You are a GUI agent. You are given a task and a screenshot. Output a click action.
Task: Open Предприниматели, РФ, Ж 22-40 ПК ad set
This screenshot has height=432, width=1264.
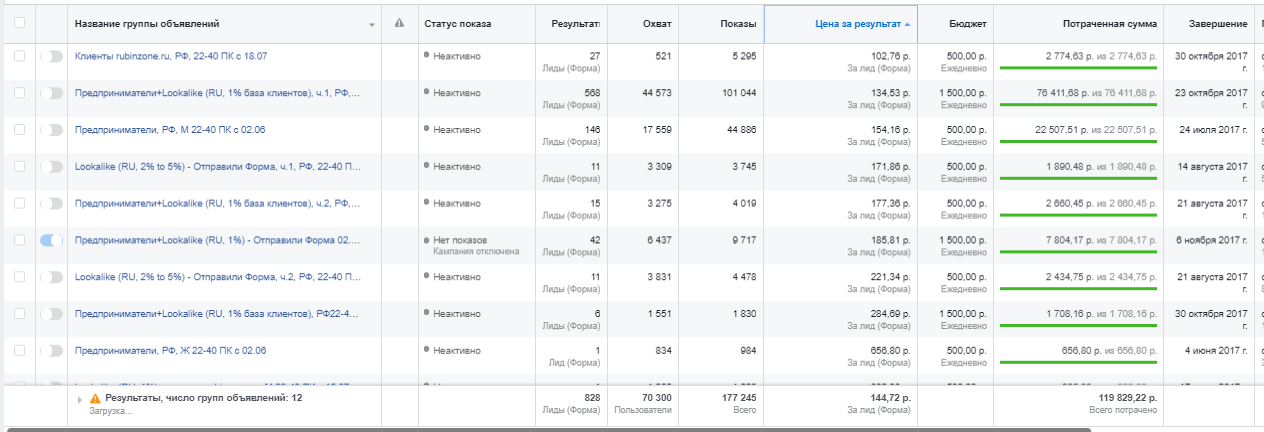click(x=170, y=350)
